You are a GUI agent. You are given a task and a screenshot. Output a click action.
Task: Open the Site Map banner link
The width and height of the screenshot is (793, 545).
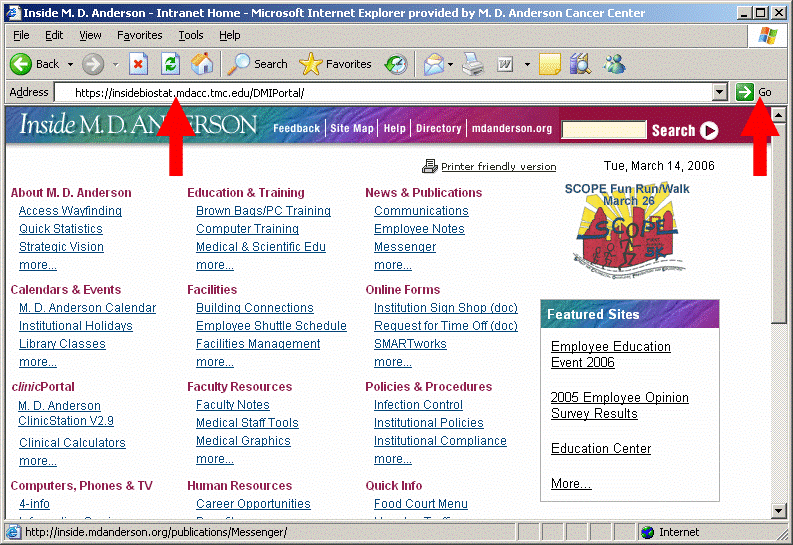(352, 128)
